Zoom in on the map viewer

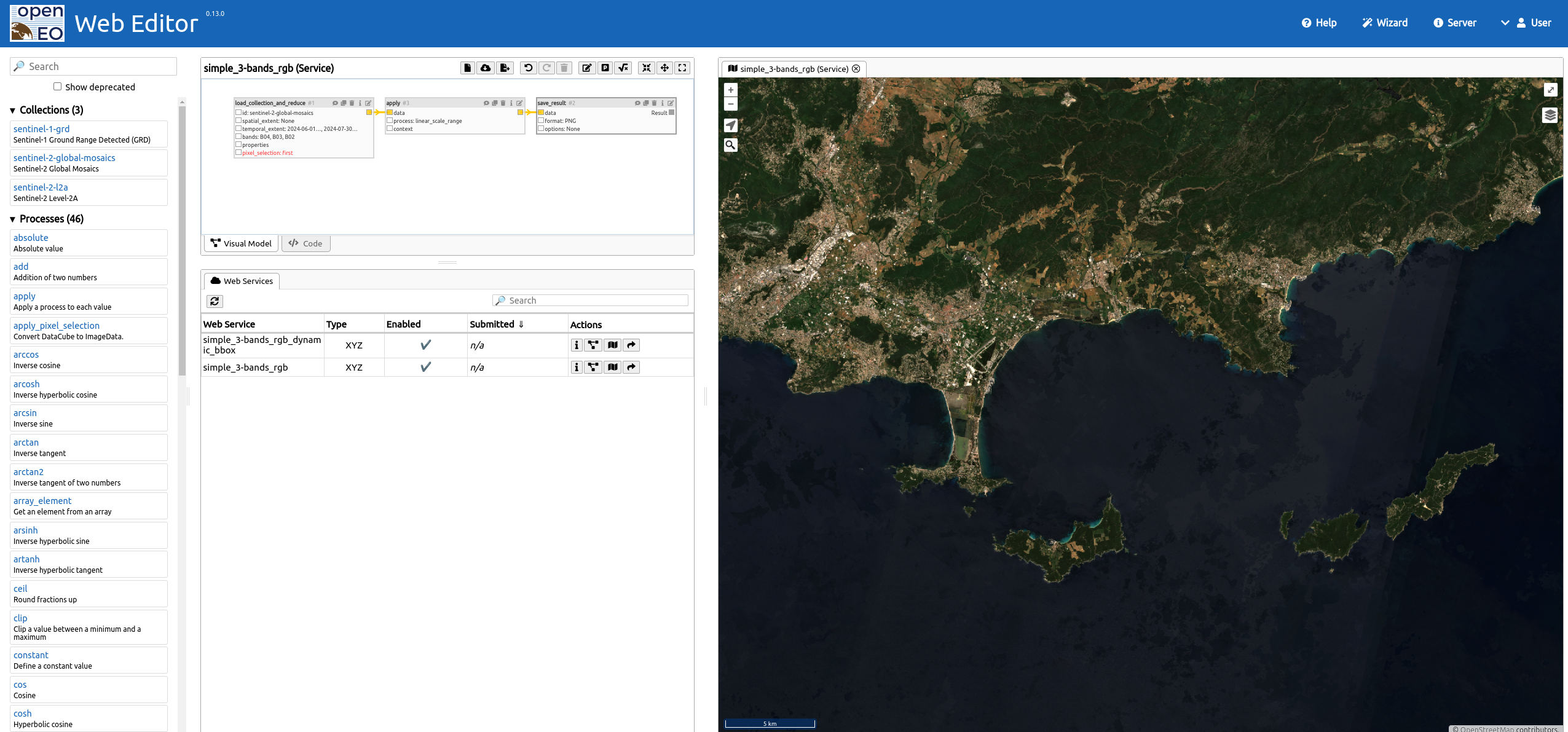[731, 90]
